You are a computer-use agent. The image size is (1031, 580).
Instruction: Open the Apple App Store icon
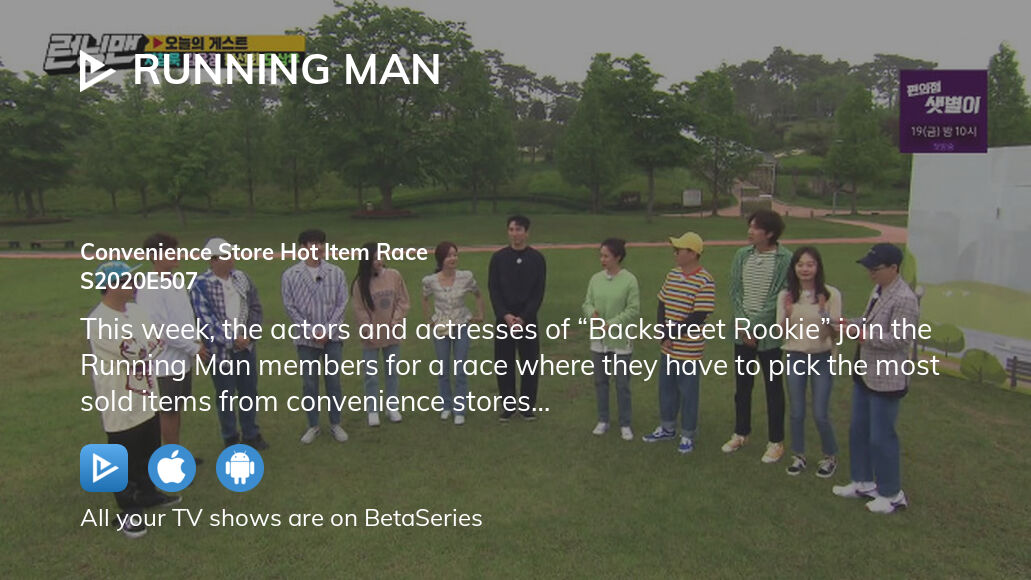tap(172, 468)
